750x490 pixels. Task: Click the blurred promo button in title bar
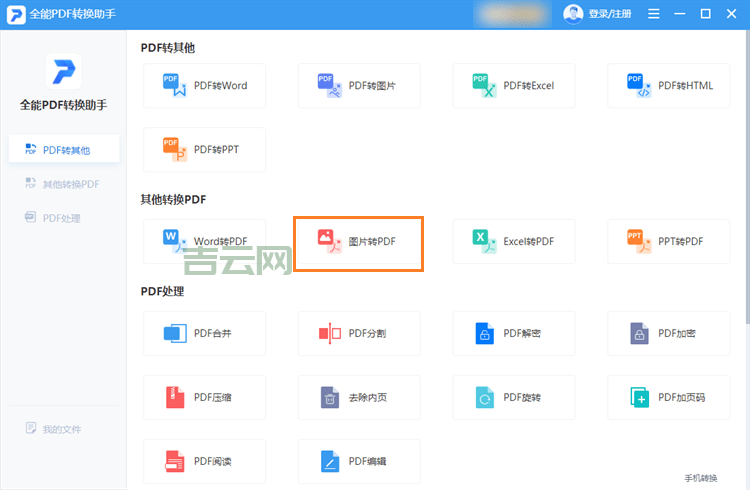(513, 14)
